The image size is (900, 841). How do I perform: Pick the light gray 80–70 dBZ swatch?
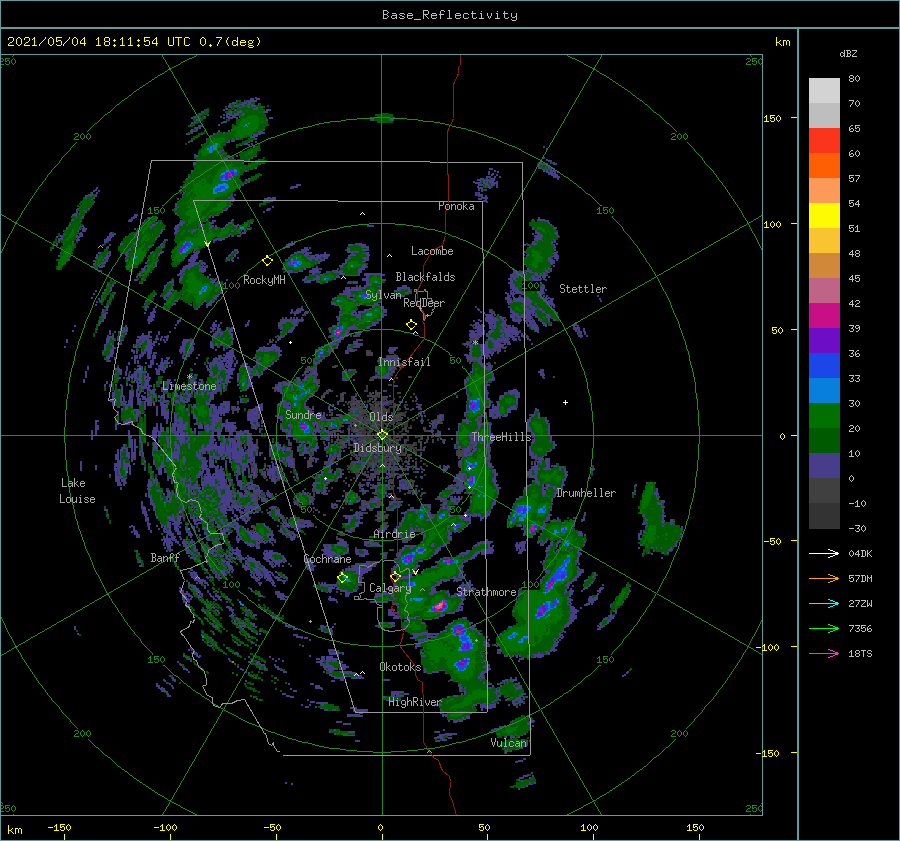[x=824, y=91]
